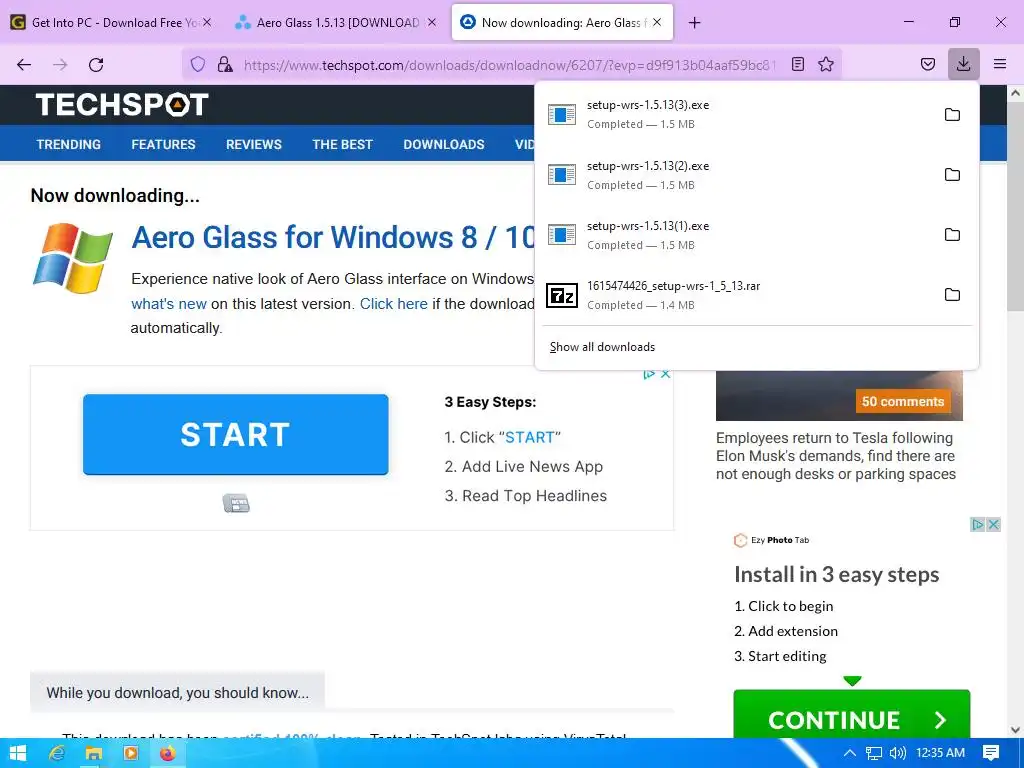Open TRENDING in TechSpot navigation
Viewport: 1024px width, 768px height.
(69, 144)
